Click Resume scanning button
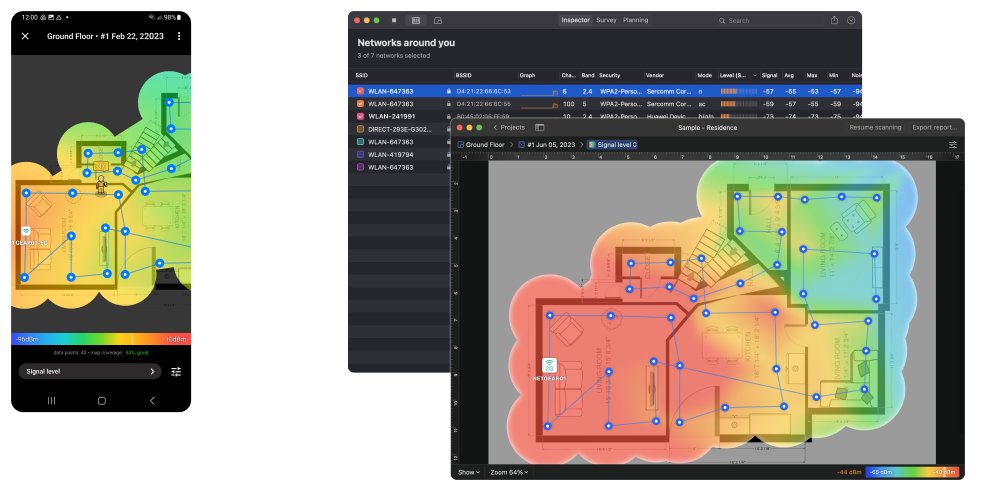 click(x=875, y=128)
